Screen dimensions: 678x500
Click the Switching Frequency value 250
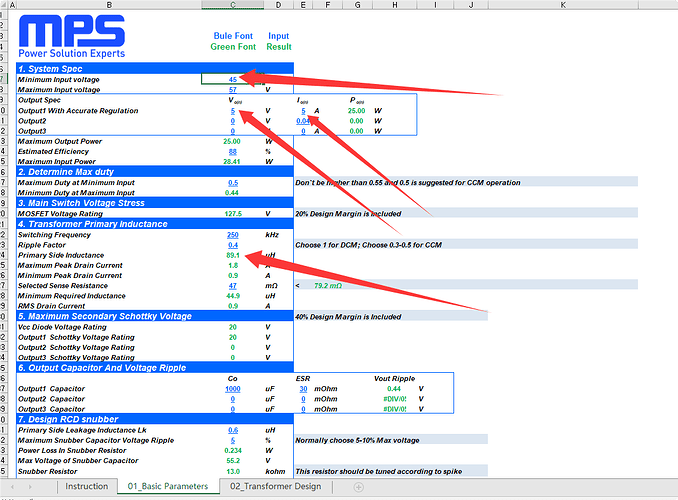point(232,234)
